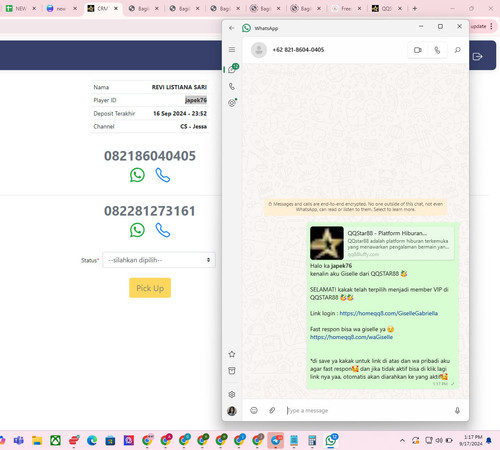Show hidden system tray icons
Screen dimensions: 500x450
(x=402, y=441)
